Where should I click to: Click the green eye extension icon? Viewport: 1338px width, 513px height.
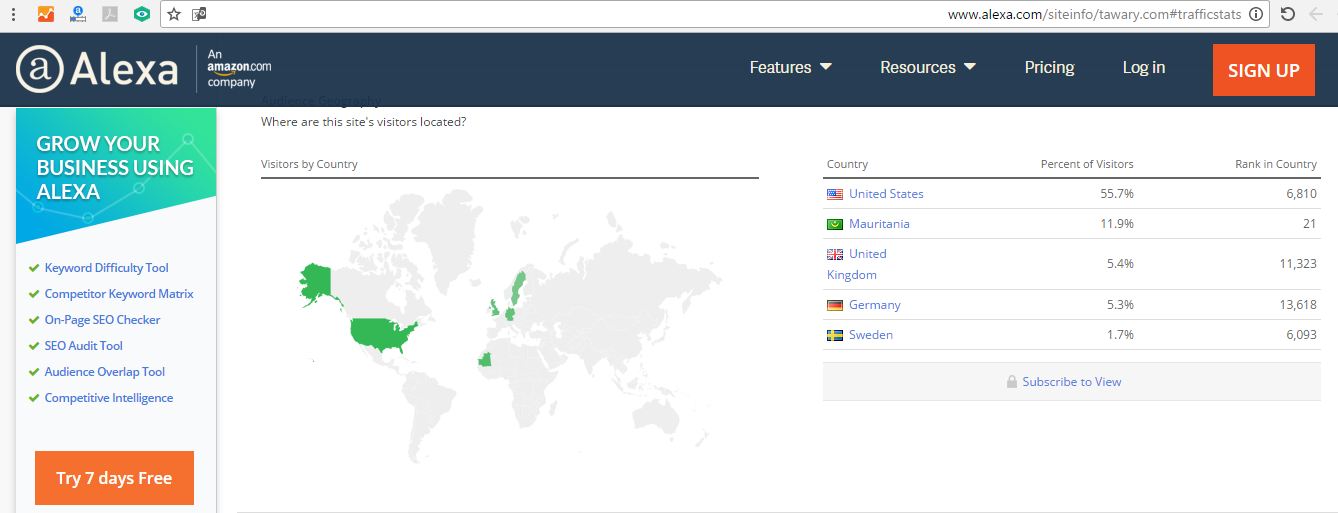(142, 14)
